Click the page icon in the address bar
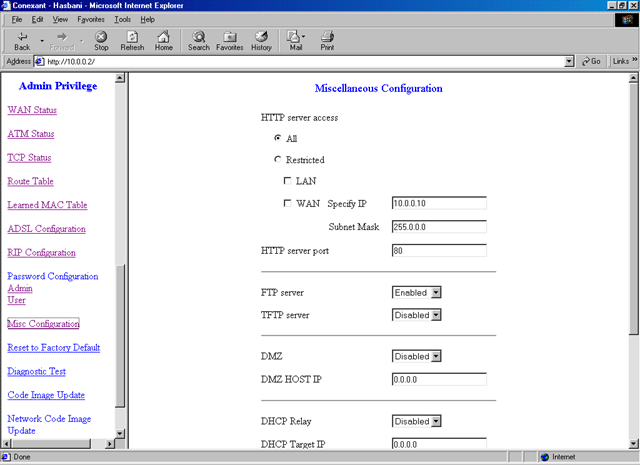The image size is (640, 465). click(39, 62)
